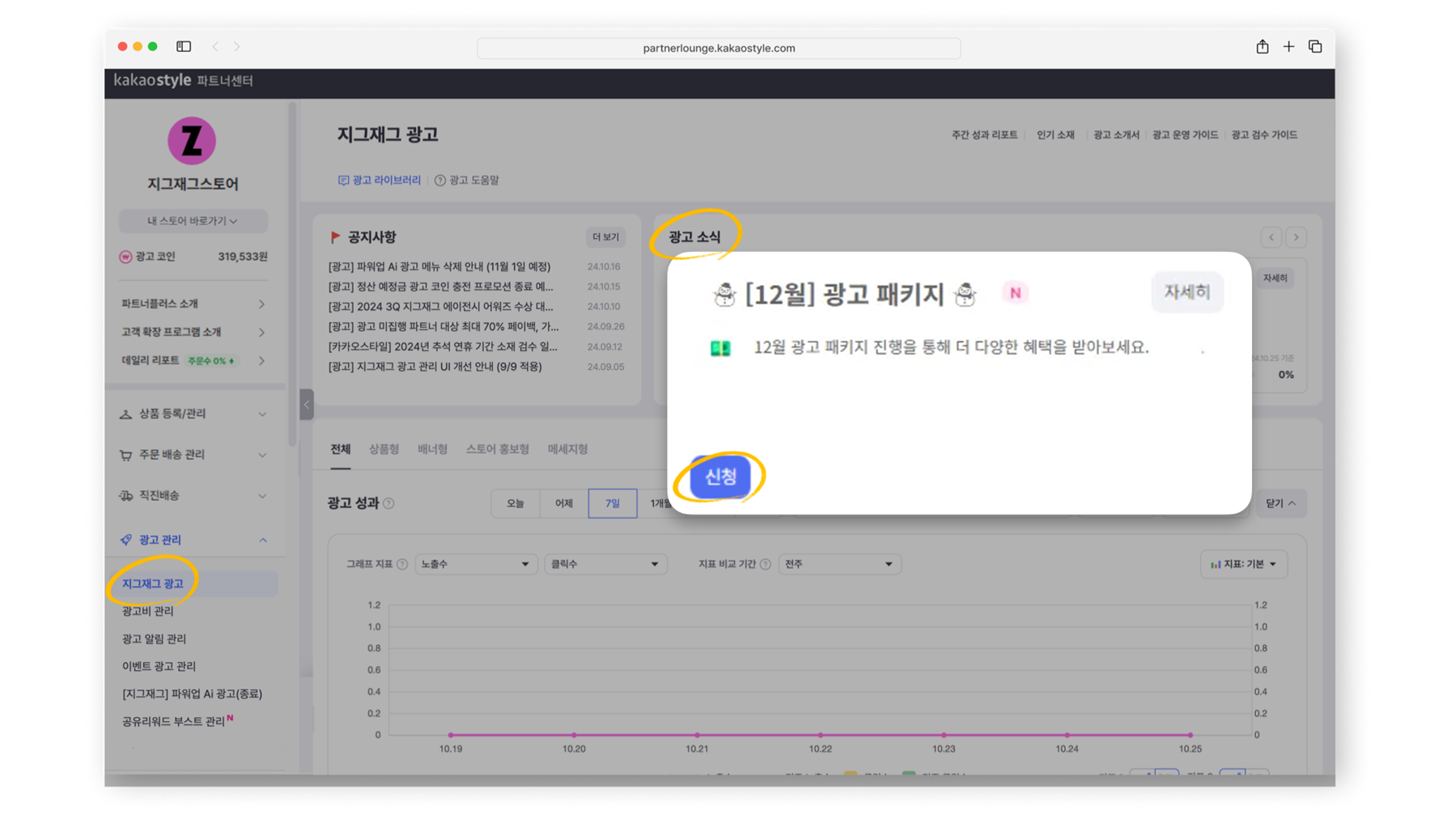Image resolution: width=1456 pixels, height=819 pixels.
Task: Open the 주간 성과 리포트 link
Action: [984, 135]
